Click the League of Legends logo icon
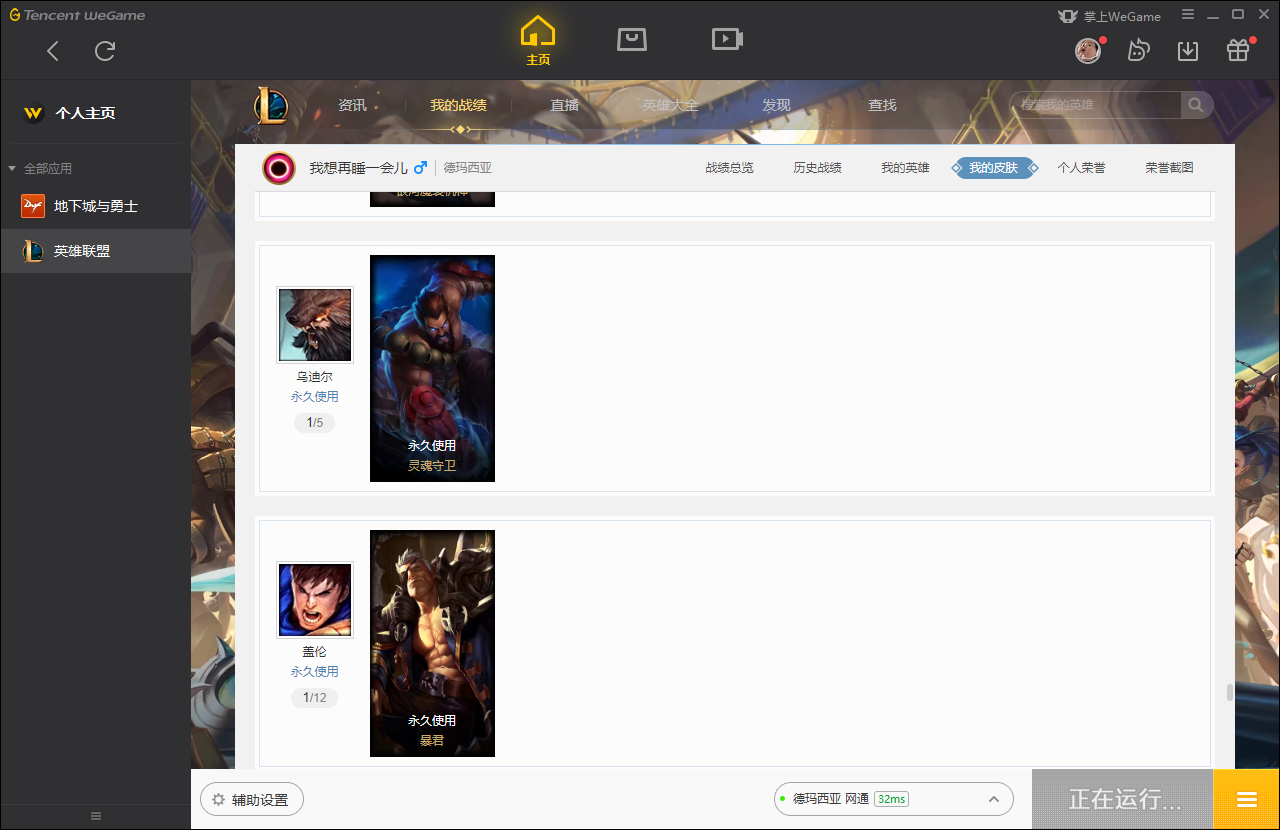Viewport: 1280px width, 830px height. (270, 105)
